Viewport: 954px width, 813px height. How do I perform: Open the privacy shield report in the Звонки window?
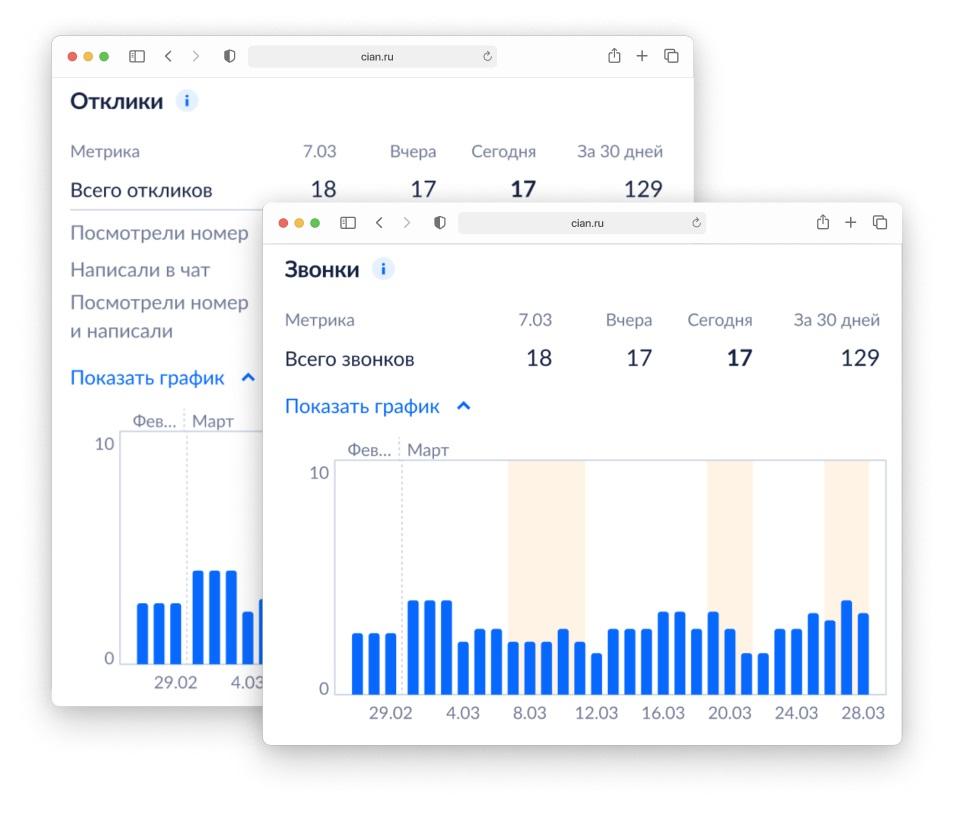[439, 223]
